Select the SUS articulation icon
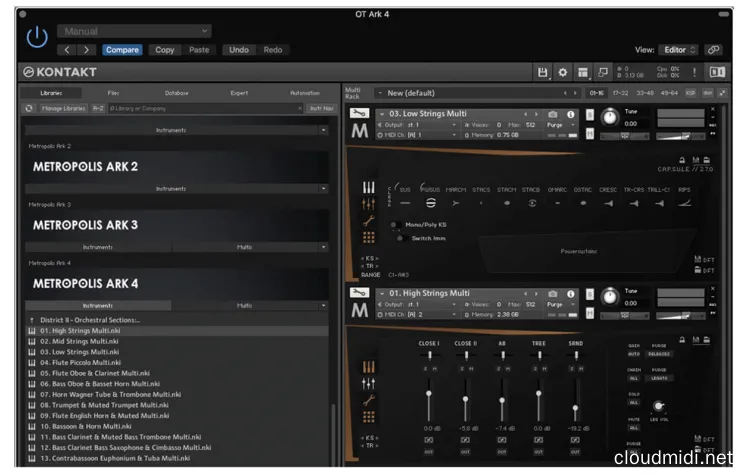The image size is (744, 475). click(405, 202)
